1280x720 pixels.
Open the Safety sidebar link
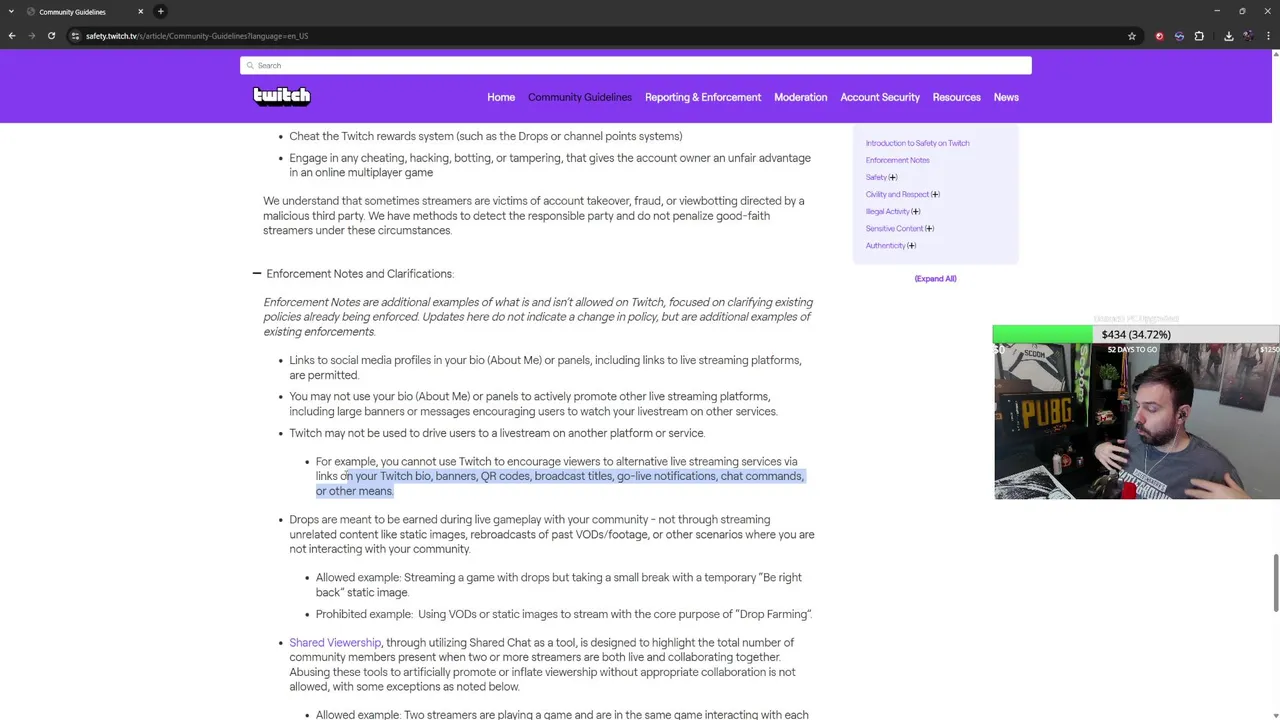click(x=876, y=177)
